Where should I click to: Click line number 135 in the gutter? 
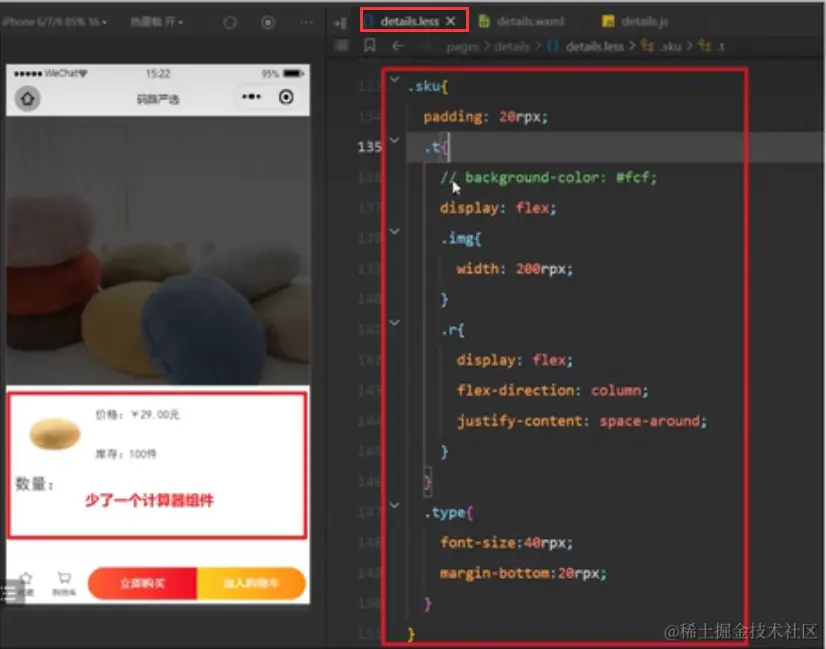point(369,147)
